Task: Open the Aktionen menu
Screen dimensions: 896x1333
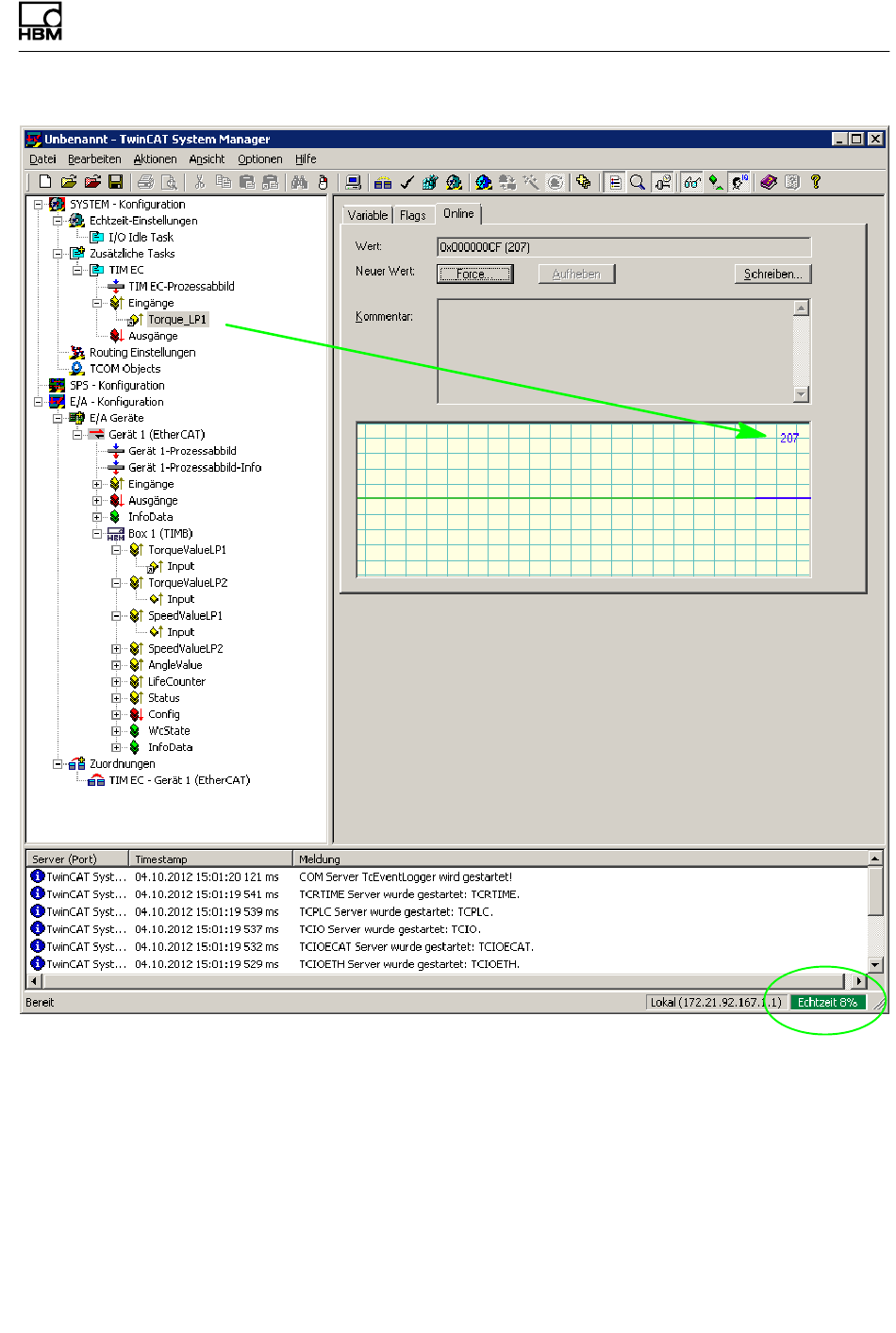Action: 155,159
